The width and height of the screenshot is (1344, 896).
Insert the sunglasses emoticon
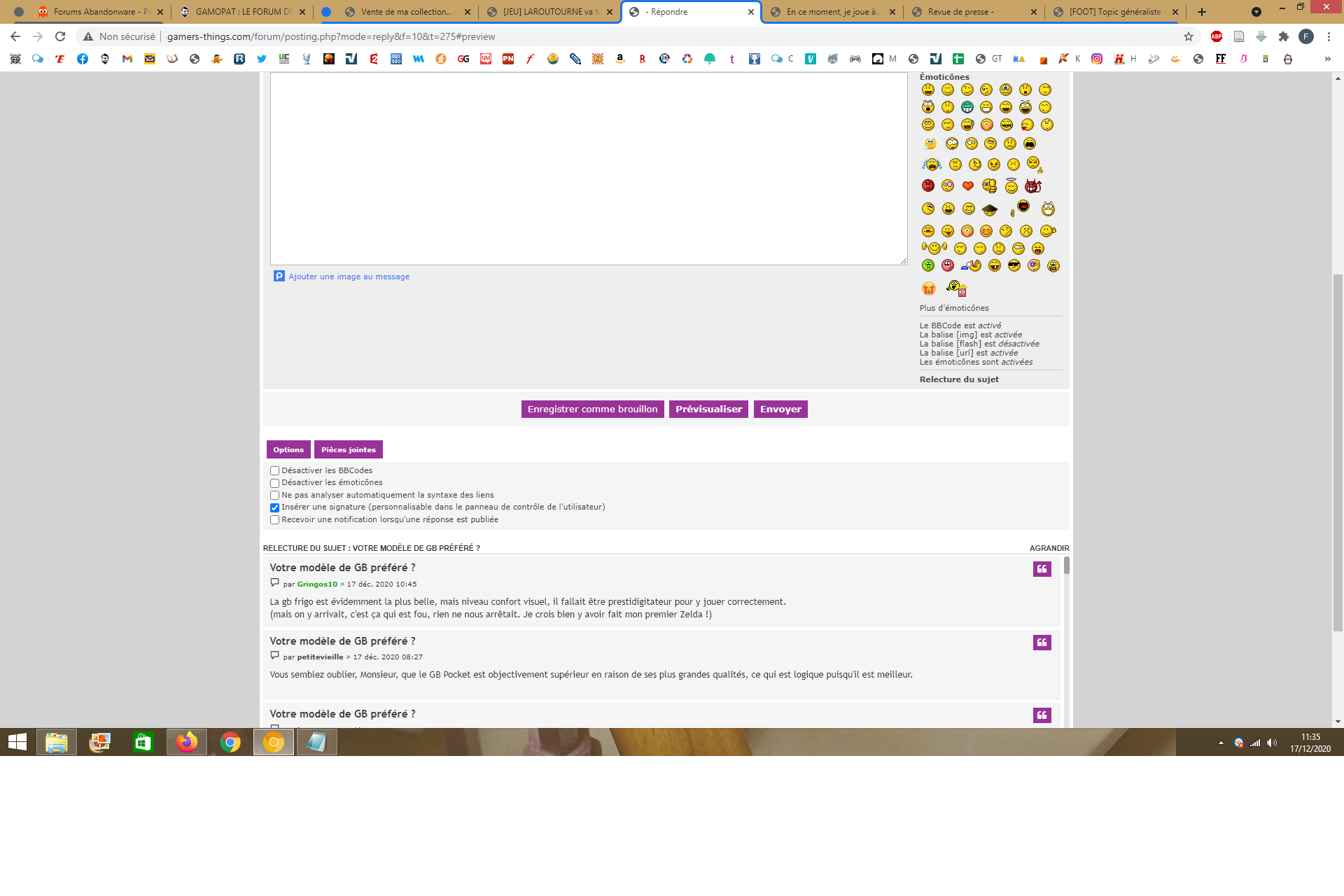pyautogui.click(x=1014, y=265)
